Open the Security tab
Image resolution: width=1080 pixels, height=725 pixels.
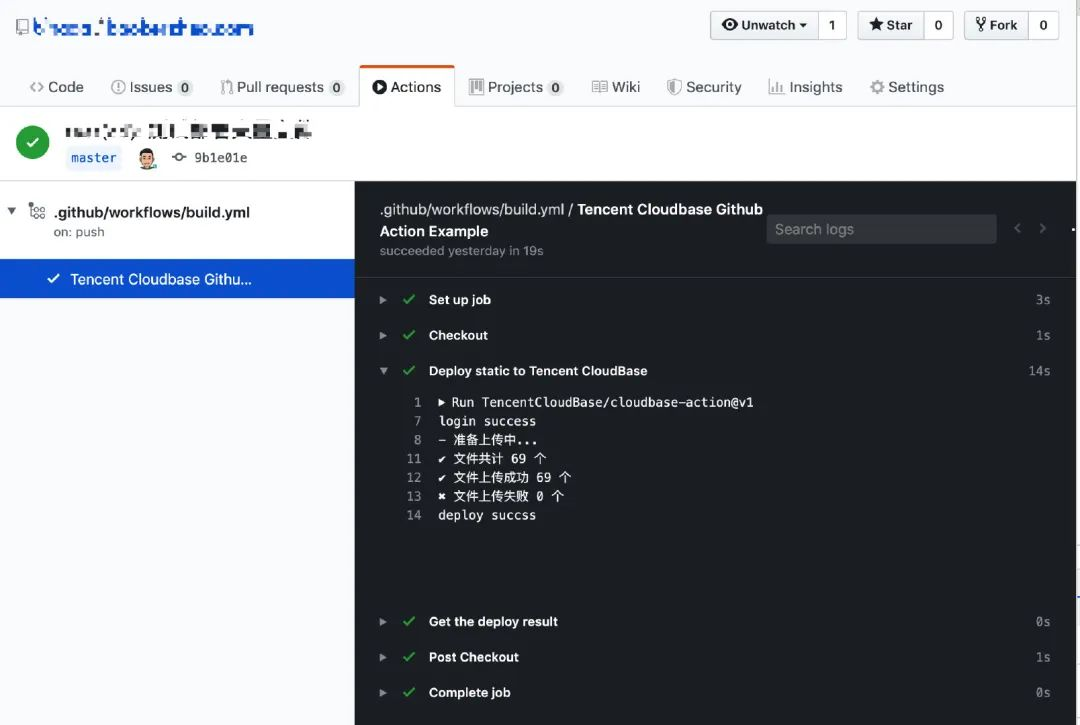pyautogui.click(x=704, y=87)
